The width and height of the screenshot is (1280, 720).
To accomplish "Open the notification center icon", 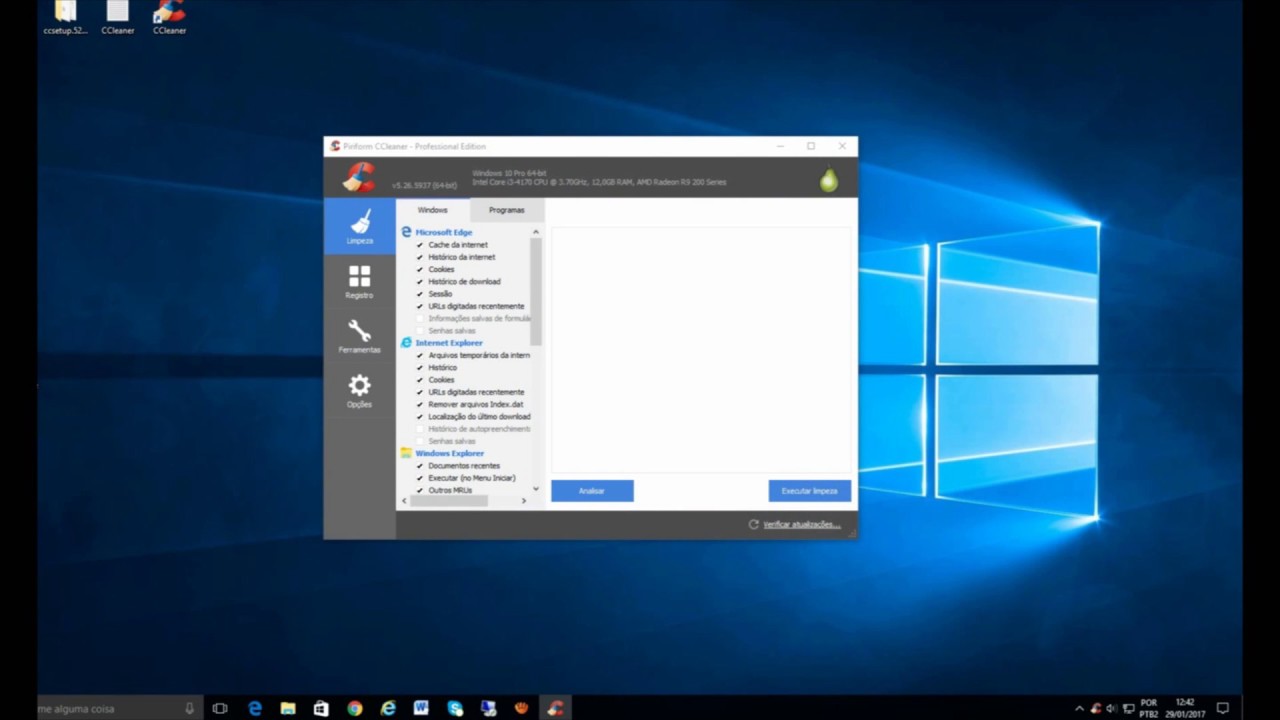I will click(x=1222, y=708).
